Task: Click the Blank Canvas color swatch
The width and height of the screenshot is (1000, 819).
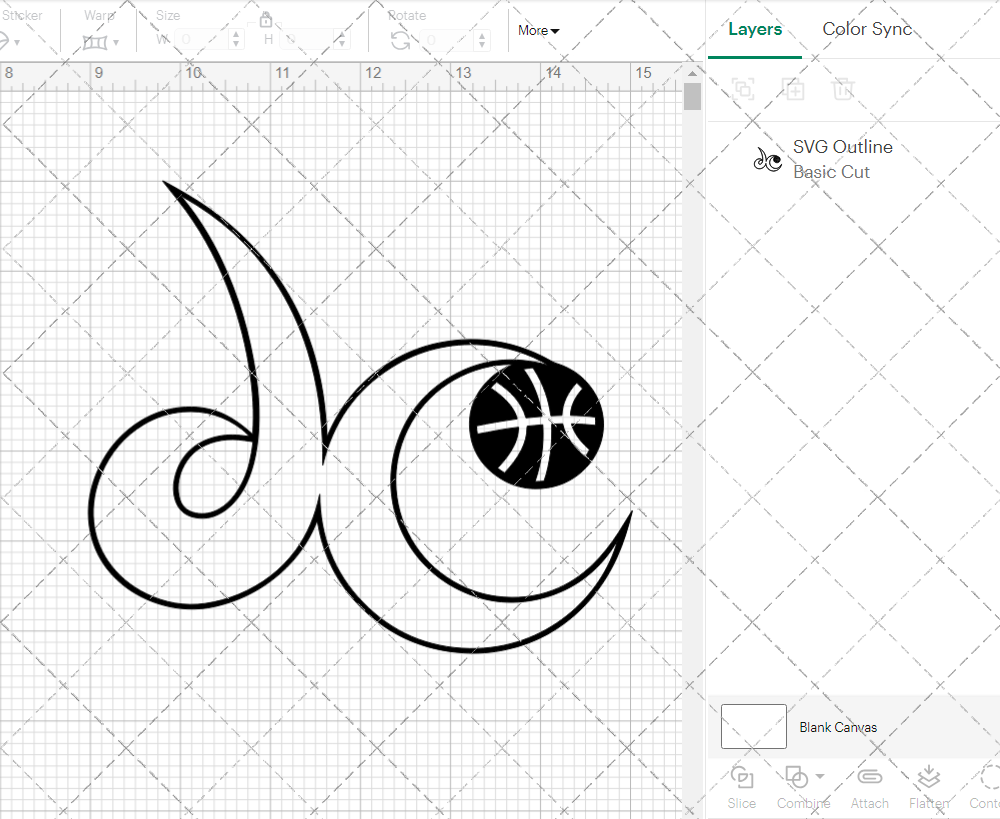Action: (x=752, y=727)
